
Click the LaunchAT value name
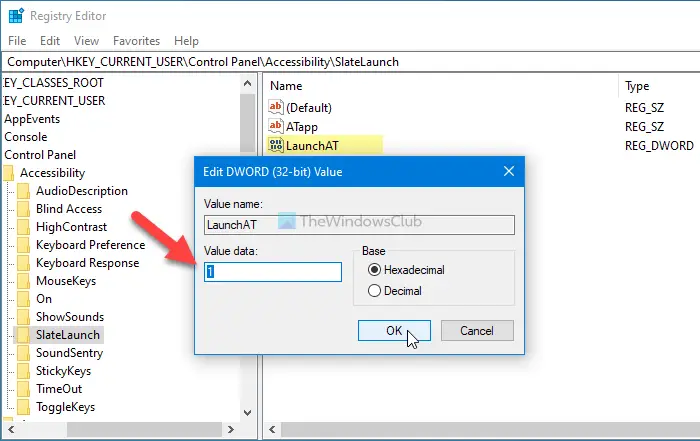tap(312, 146)
